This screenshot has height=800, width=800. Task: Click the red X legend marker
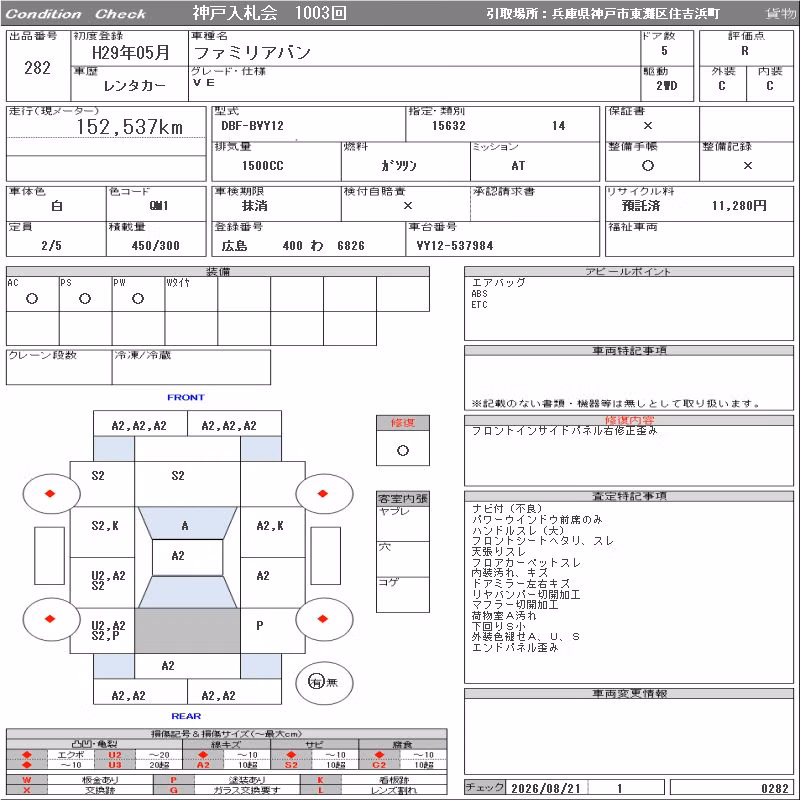coord(27,790)
